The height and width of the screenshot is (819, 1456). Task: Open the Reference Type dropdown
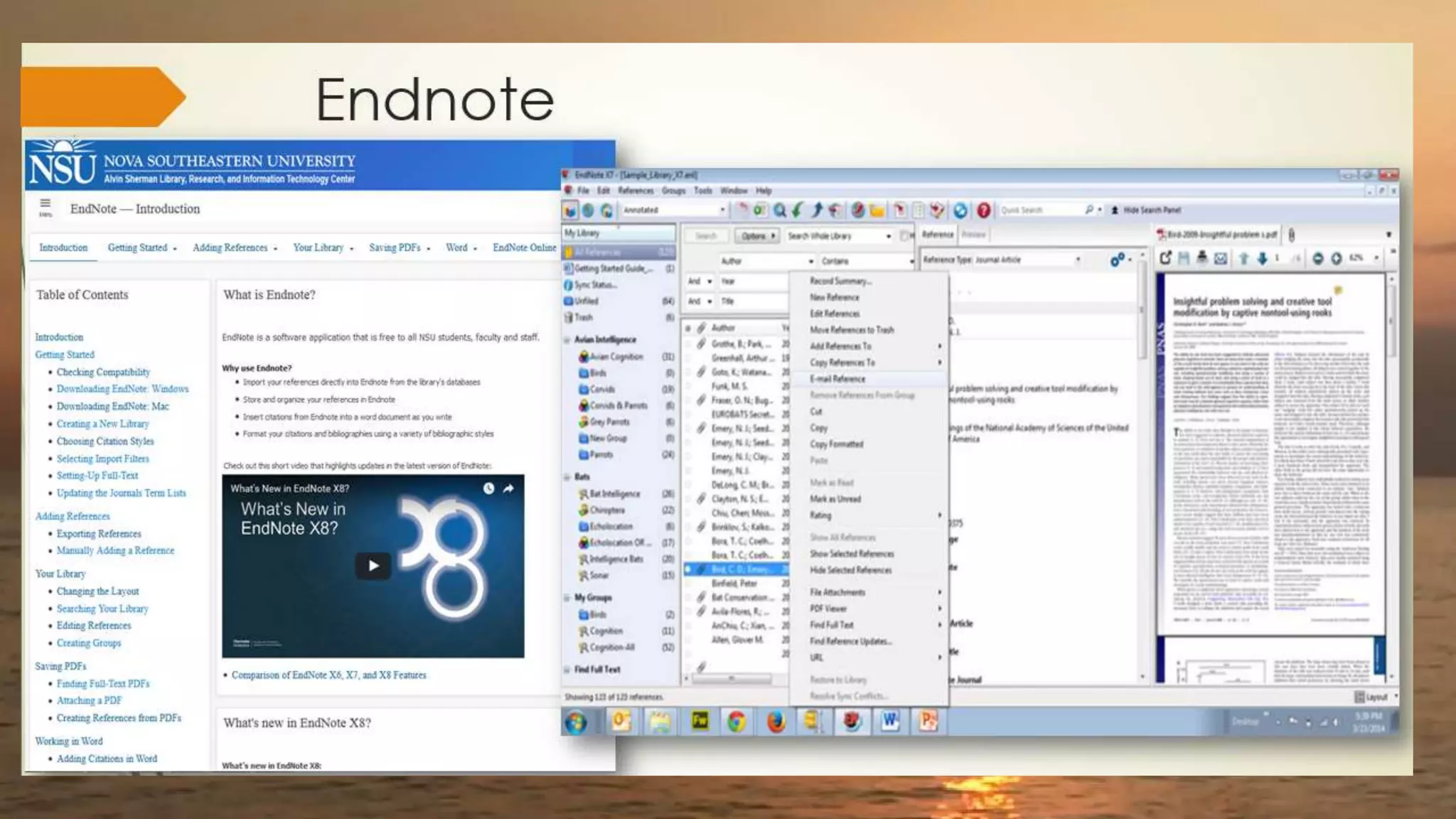(1077, 260)
